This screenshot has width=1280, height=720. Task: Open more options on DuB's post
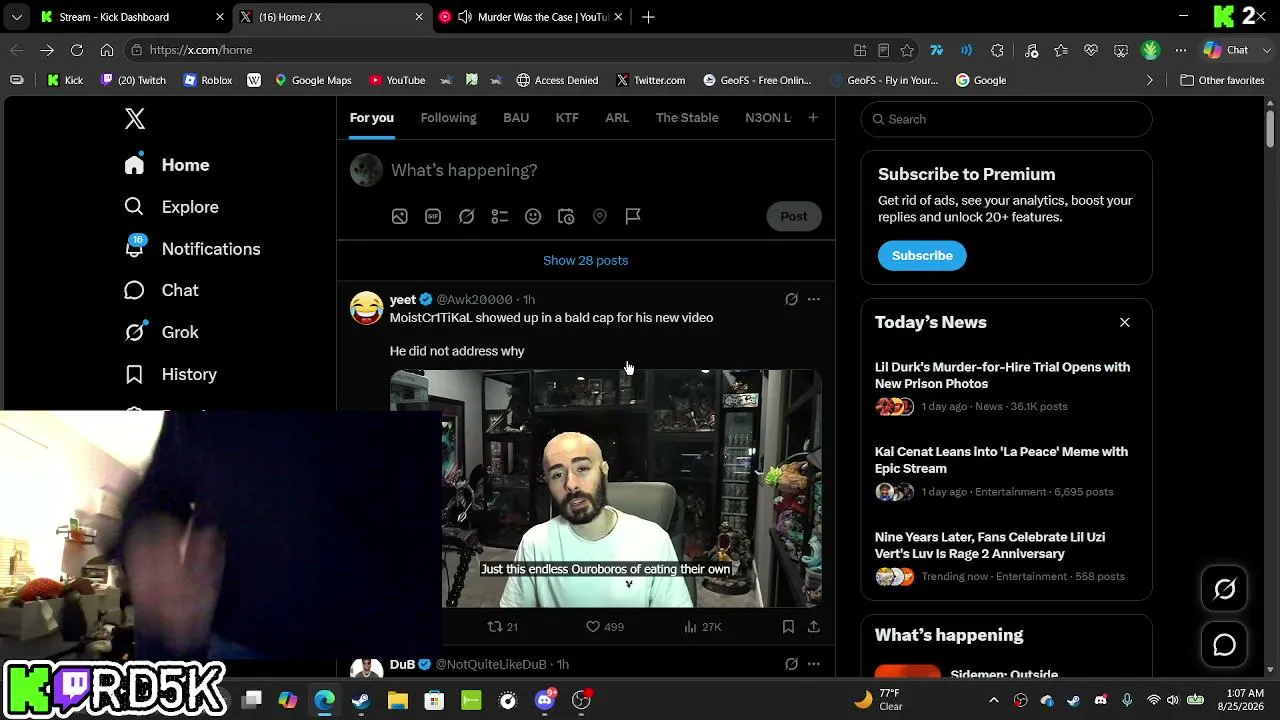tap(814, 664)
